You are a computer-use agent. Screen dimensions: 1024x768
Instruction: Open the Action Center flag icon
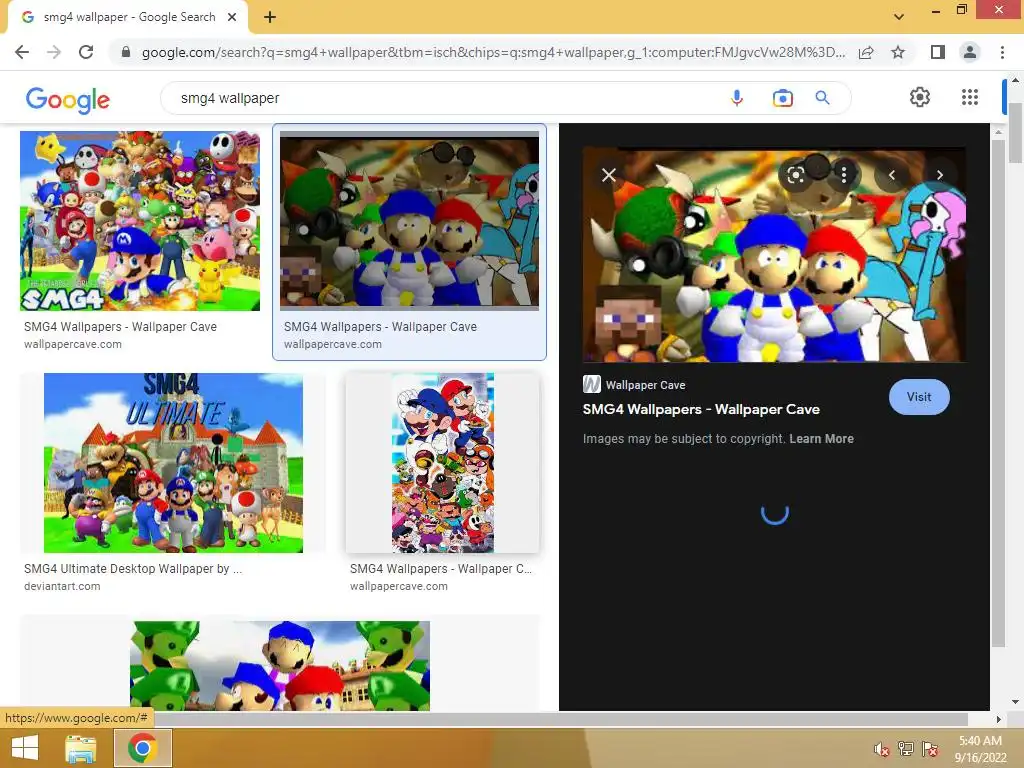click(930, 748)
